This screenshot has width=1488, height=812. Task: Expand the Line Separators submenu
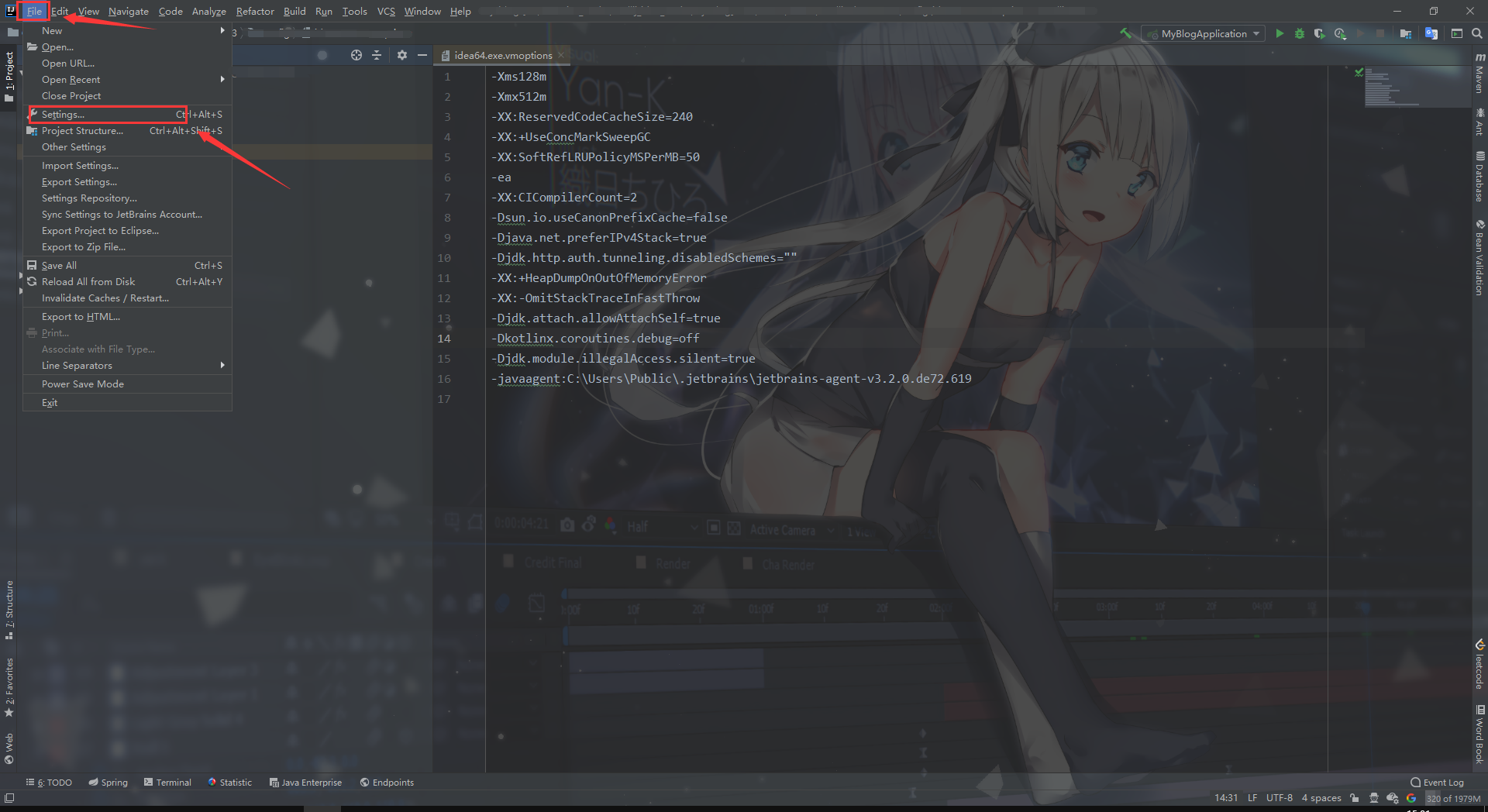[128, 366]
